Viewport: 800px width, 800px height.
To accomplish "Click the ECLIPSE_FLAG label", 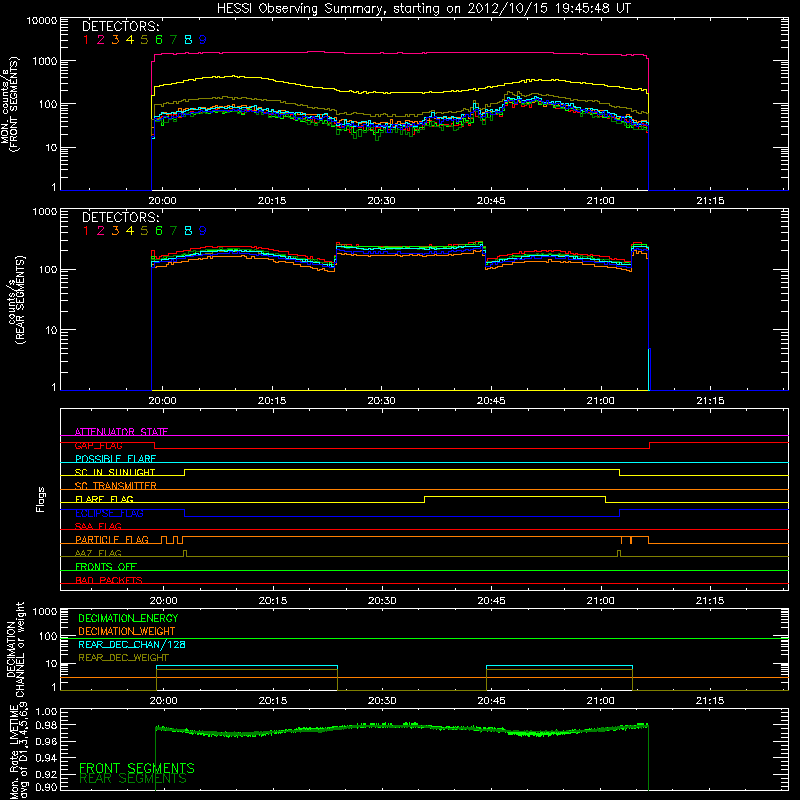I will coord(109,513).
